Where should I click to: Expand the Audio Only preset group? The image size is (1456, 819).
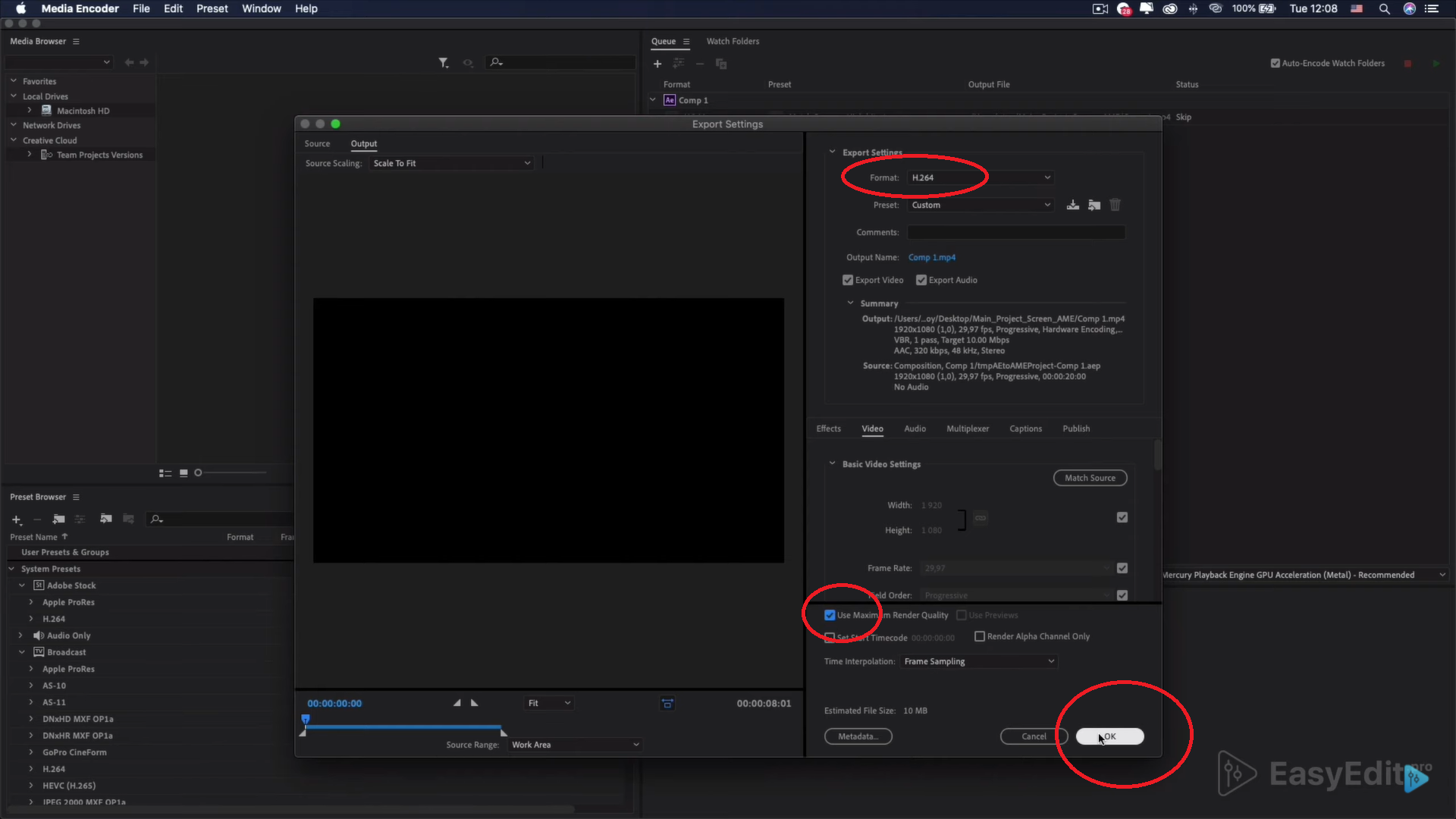tap(21, 635)
